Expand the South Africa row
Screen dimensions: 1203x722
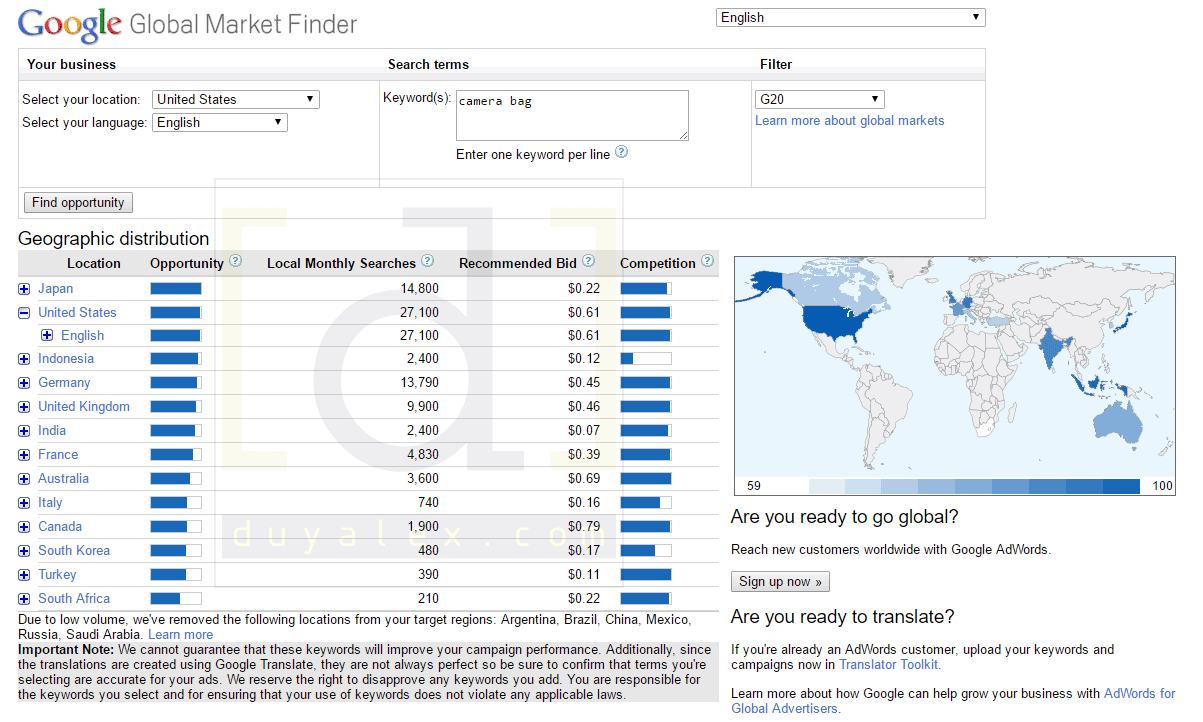(24, 599)
